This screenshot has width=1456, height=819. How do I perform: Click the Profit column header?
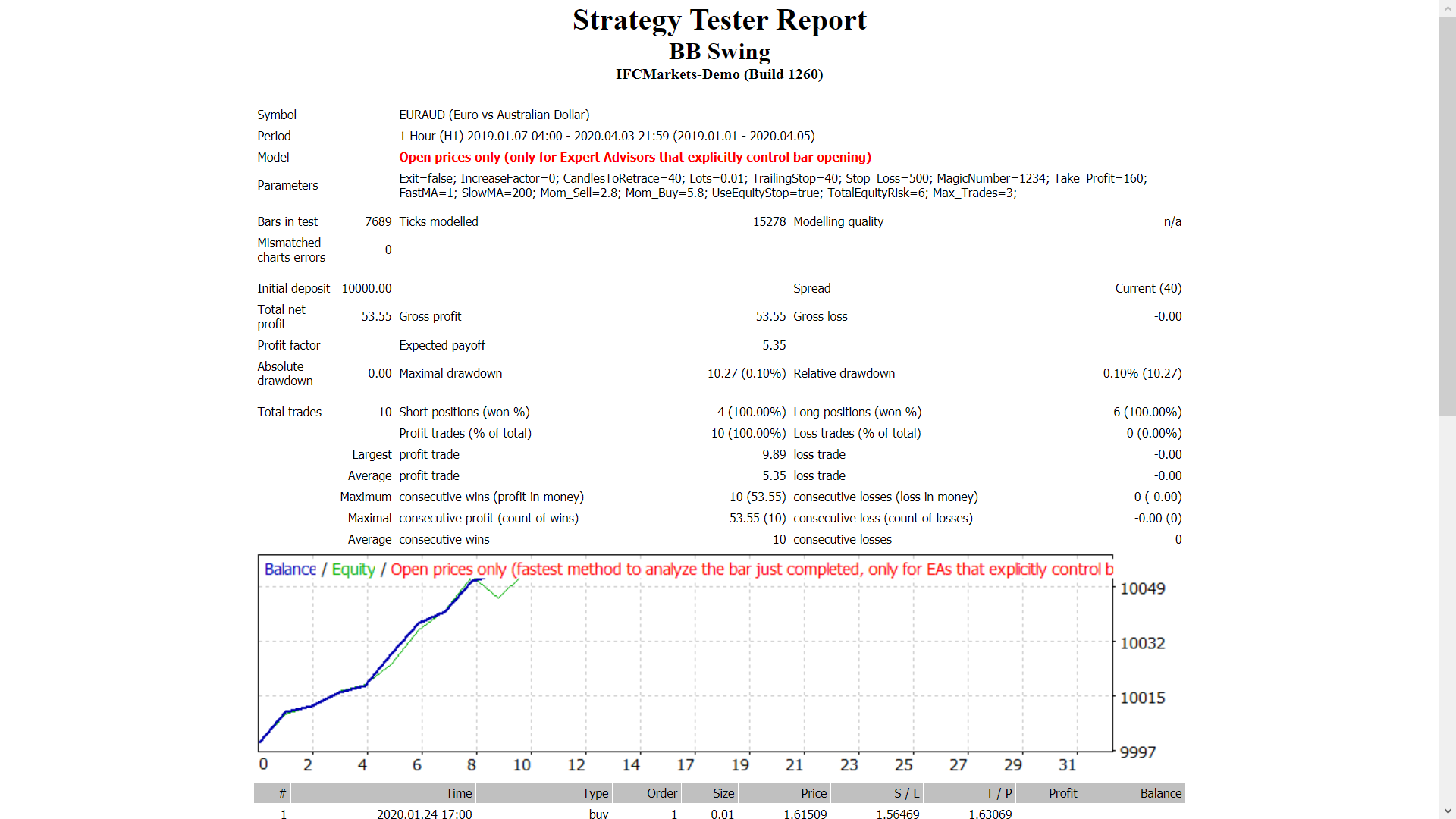(1065, 793)
